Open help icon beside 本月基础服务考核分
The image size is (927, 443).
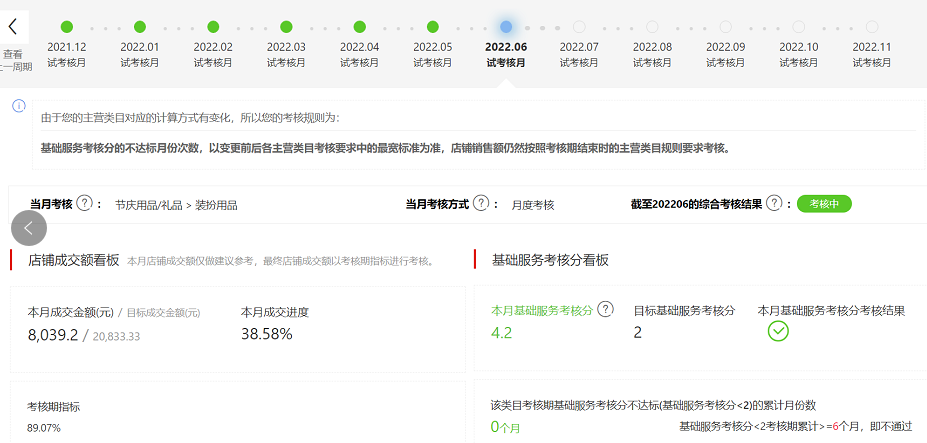605,309
